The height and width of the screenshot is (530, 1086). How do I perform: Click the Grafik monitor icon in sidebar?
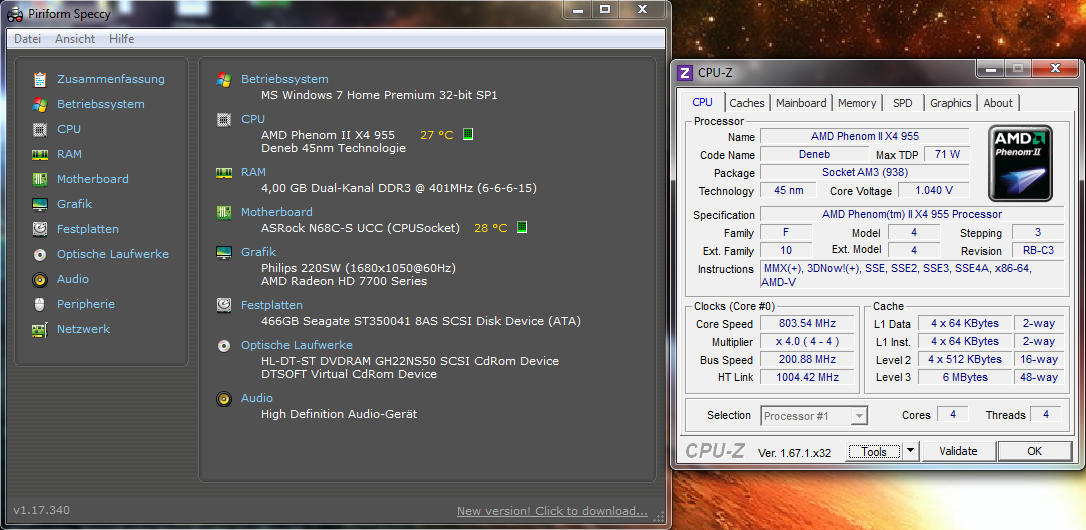[40, 204]
